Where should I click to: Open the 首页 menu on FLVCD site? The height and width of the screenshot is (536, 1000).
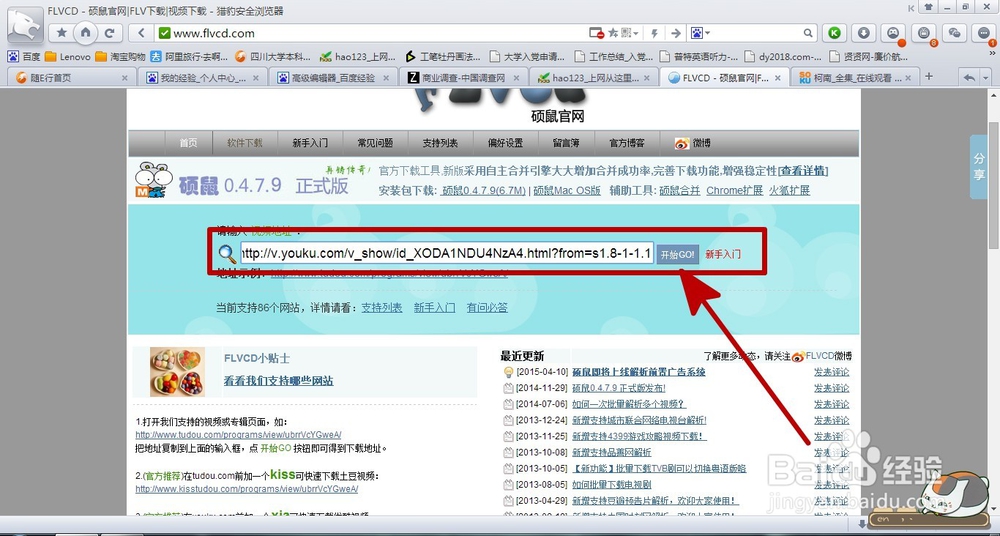tap(188, 143)
